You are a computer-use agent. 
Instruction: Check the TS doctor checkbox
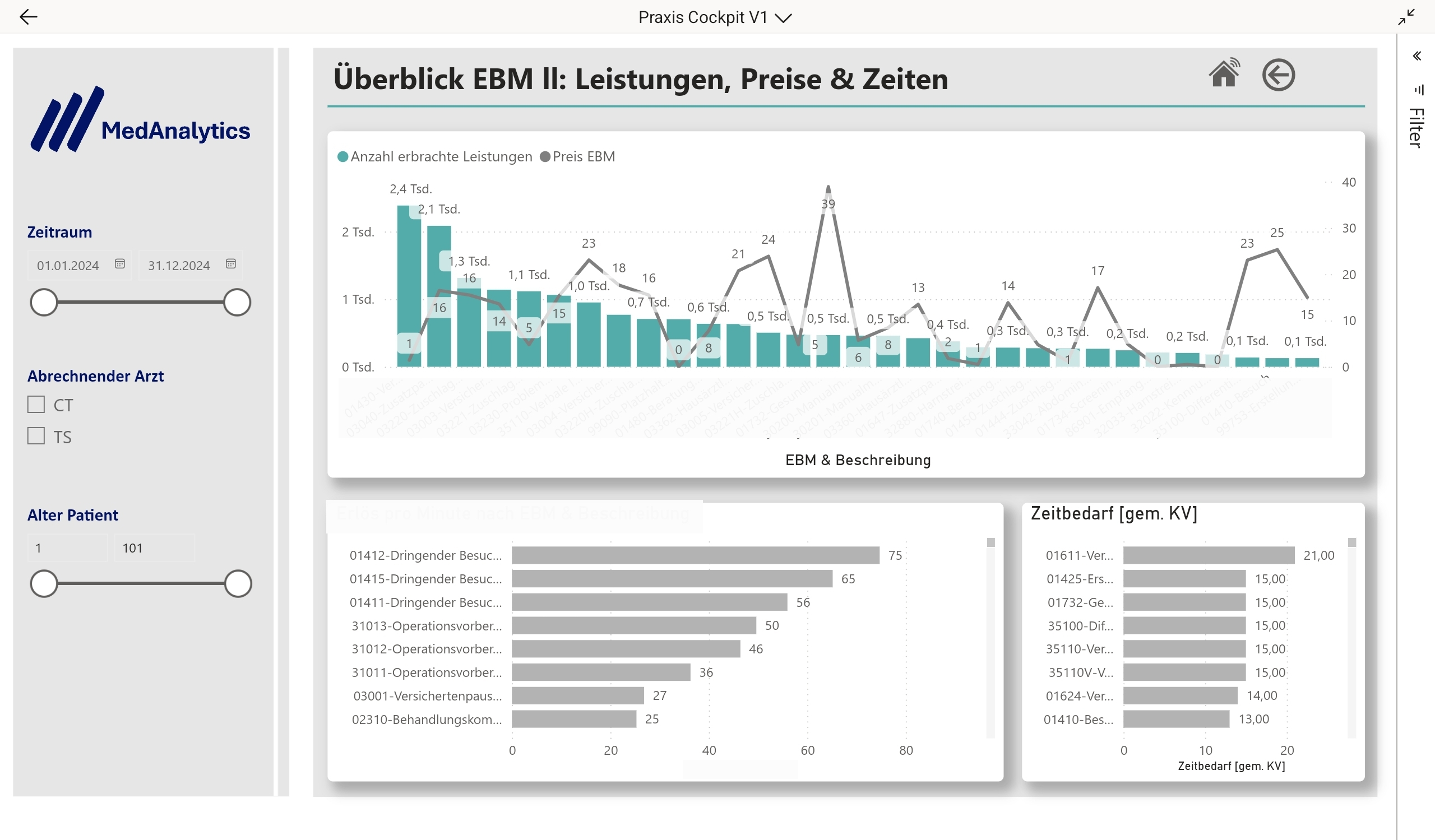click(36, 436)
